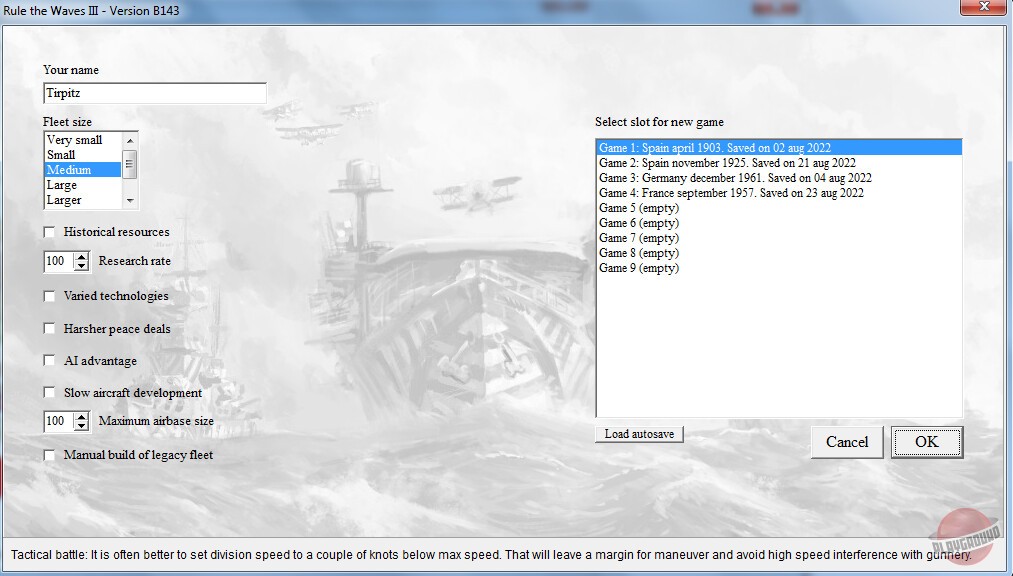1013x576 pixels.
Task: Enable the Historical resources checkbox
Action: point(50,232)
